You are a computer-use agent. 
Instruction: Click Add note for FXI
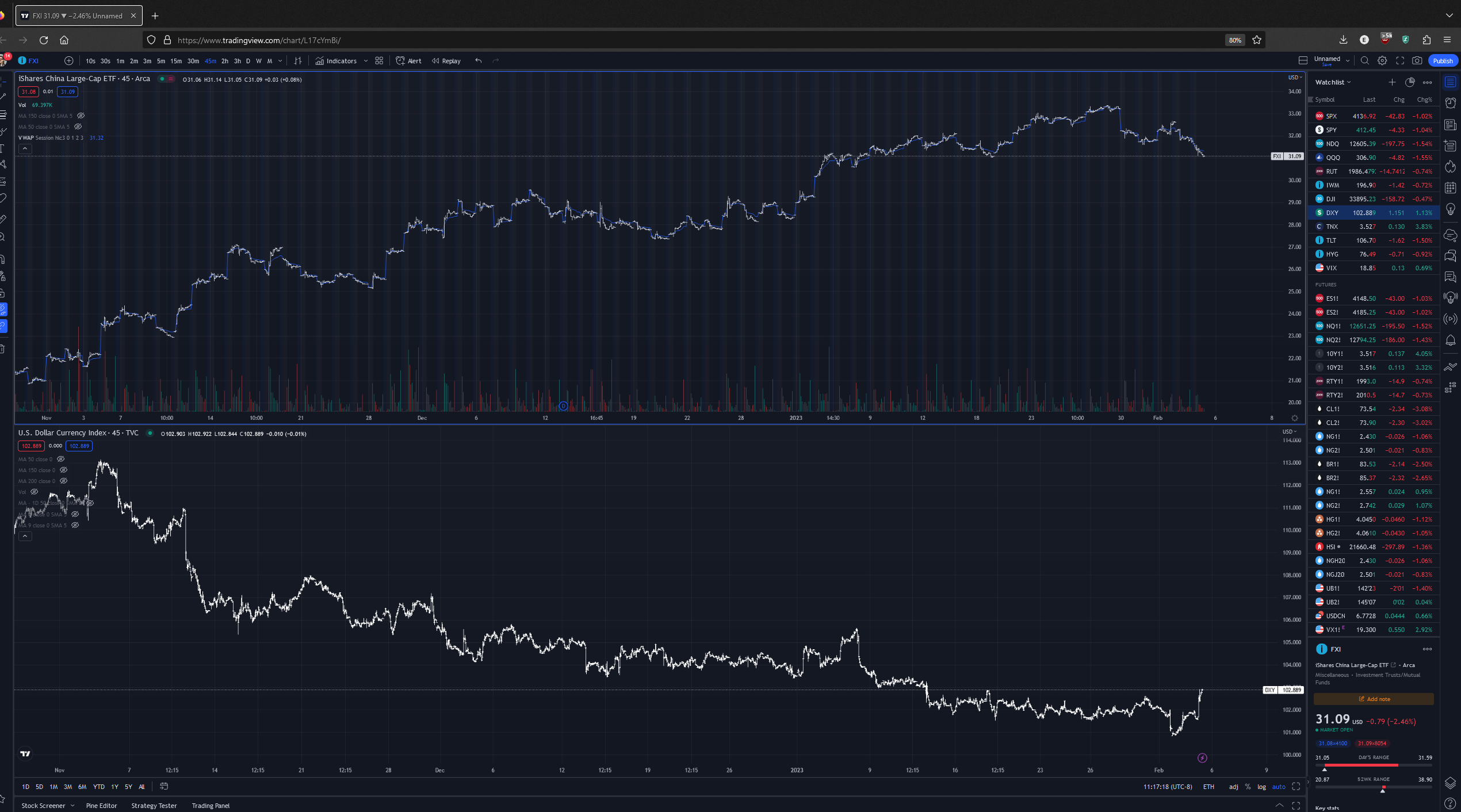coord(1374,699)
